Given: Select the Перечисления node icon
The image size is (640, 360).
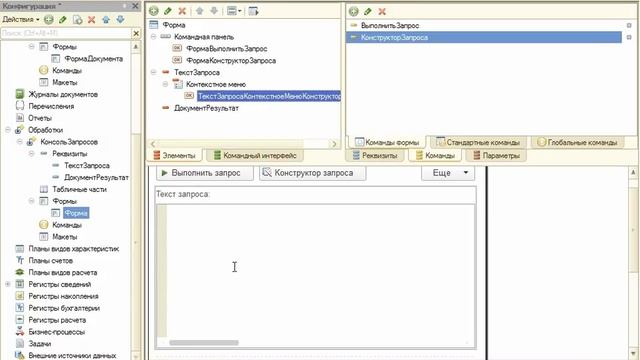Looking at the screenshot, I should pos(20,106).
